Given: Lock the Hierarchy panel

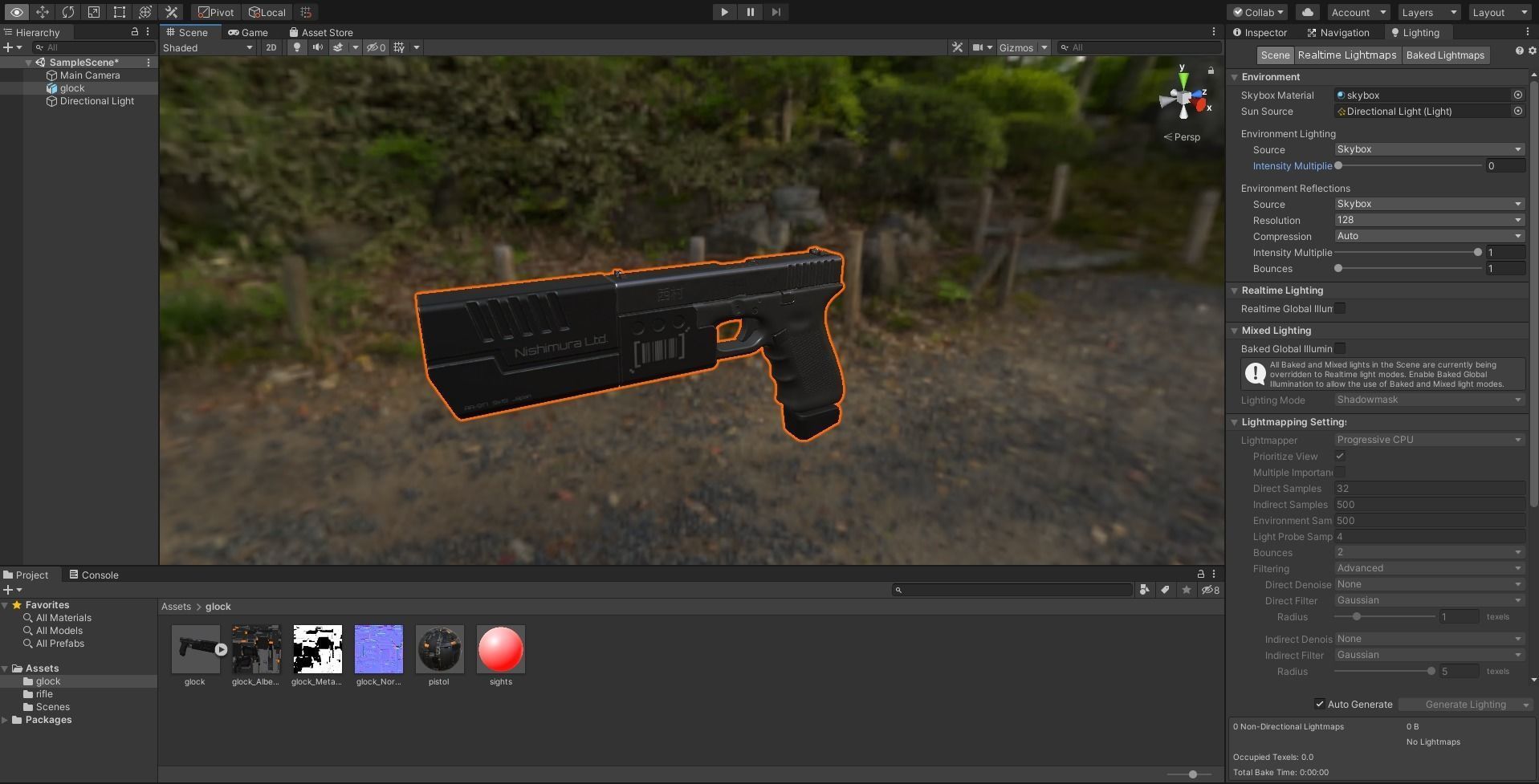Looking at the screenshot, I should point(134,32).
